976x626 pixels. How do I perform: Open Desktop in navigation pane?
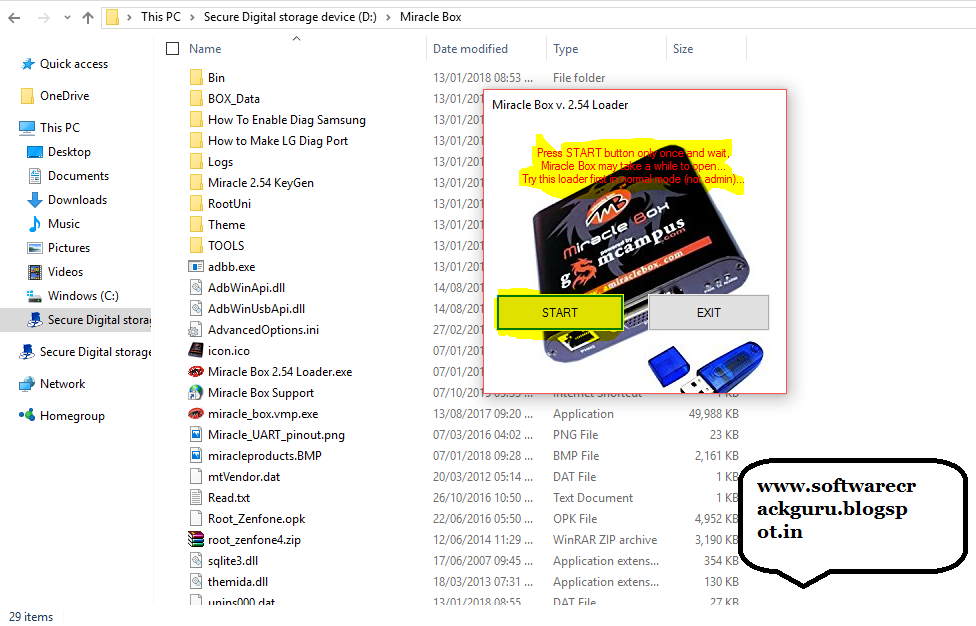point(59,152)
